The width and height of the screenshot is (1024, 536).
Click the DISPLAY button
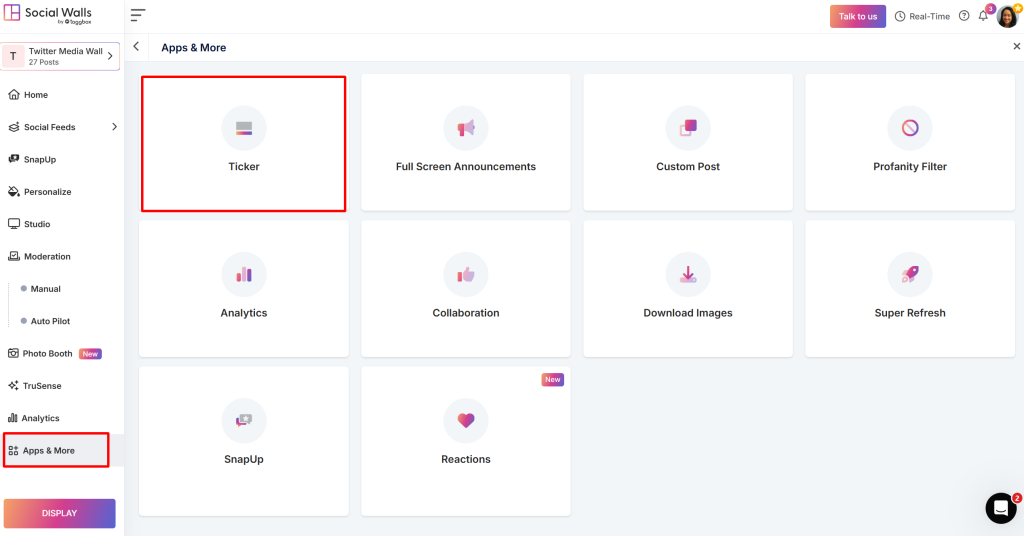60,513
